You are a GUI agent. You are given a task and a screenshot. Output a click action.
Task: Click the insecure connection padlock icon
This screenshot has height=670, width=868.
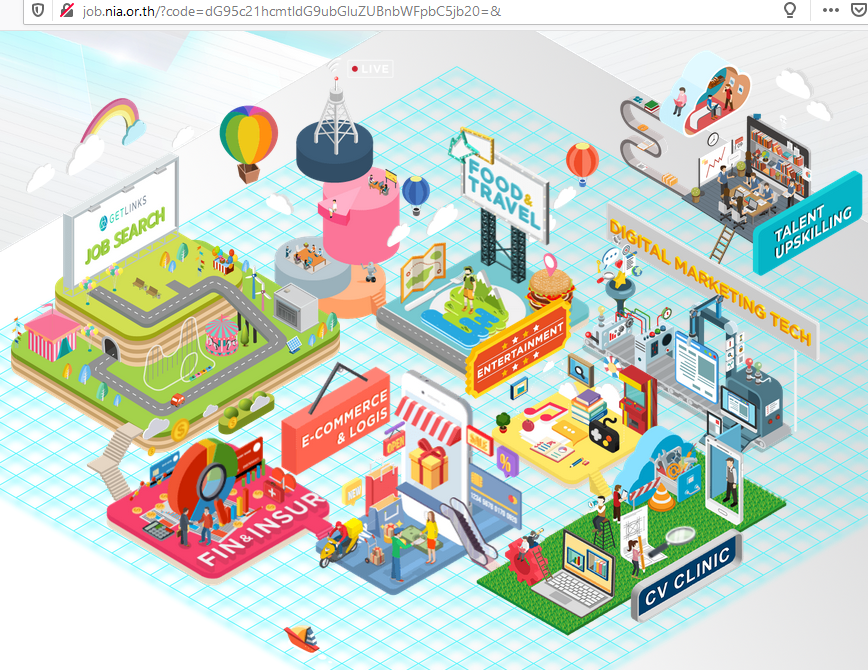coord(67,10)
